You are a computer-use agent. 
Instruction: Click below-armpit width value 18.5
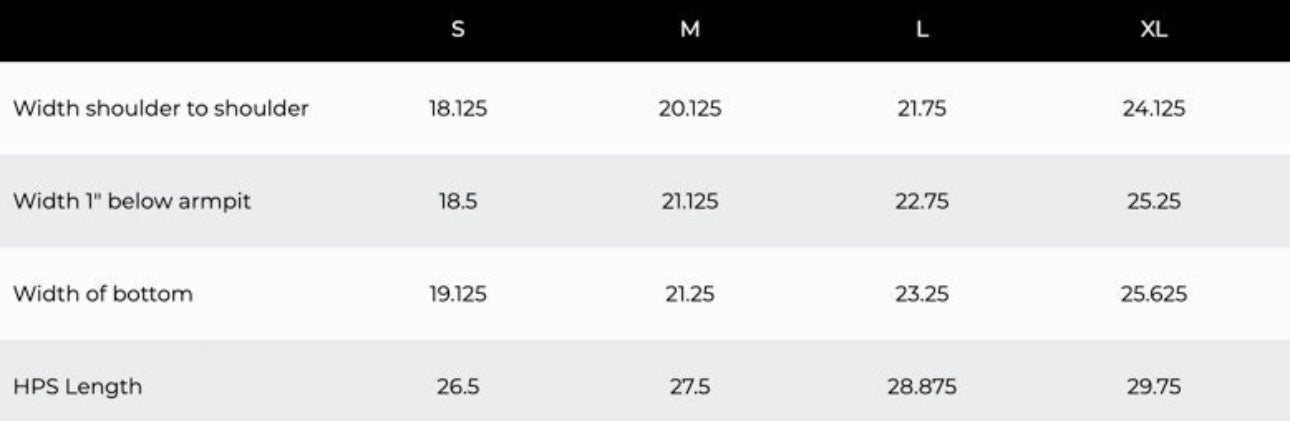pyautogui.click(x=458, y=201)
